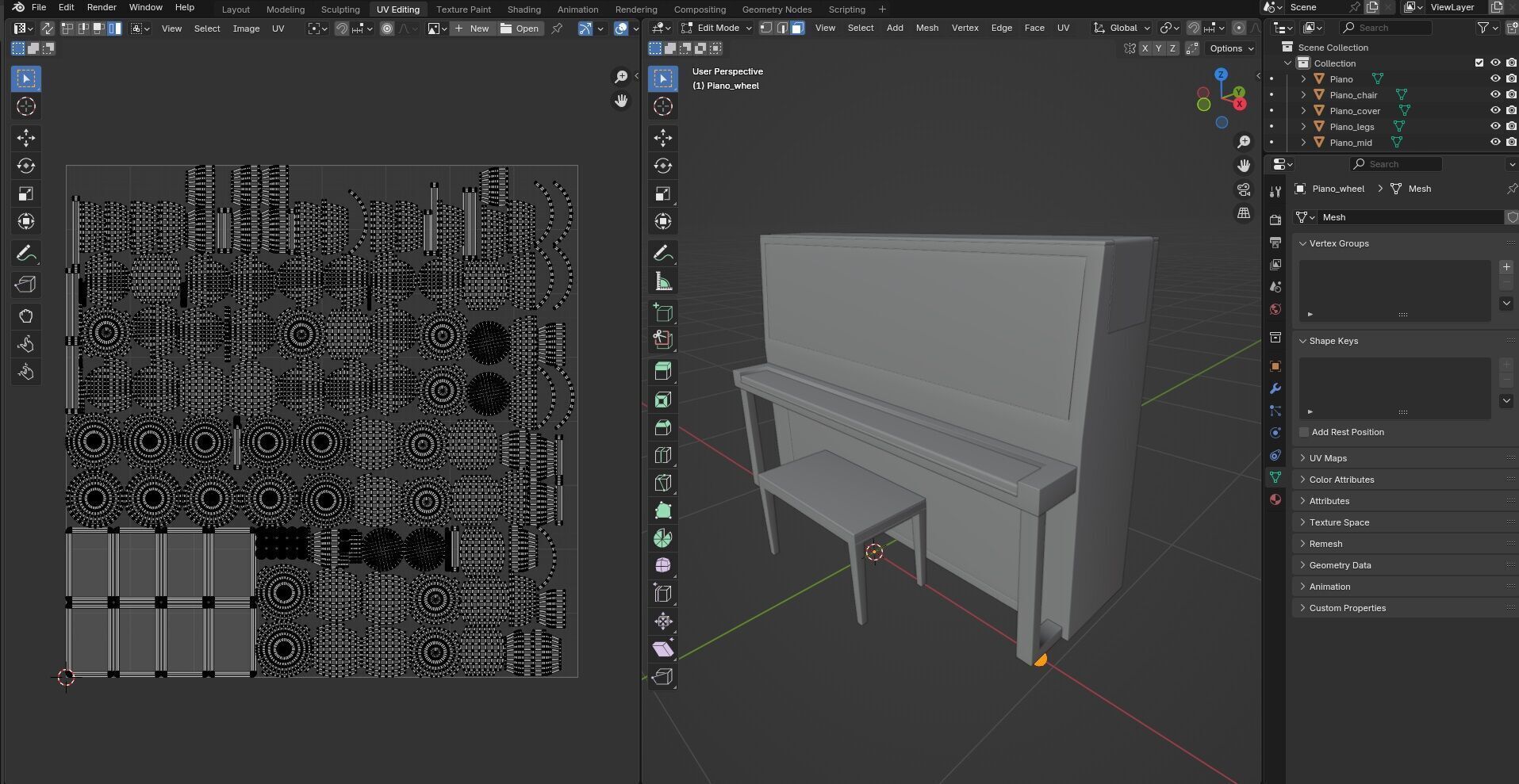The height and width of the screenshot is (784, 1519).
Task: Open the Image menu in UV editor
Action: pos(246,29)
